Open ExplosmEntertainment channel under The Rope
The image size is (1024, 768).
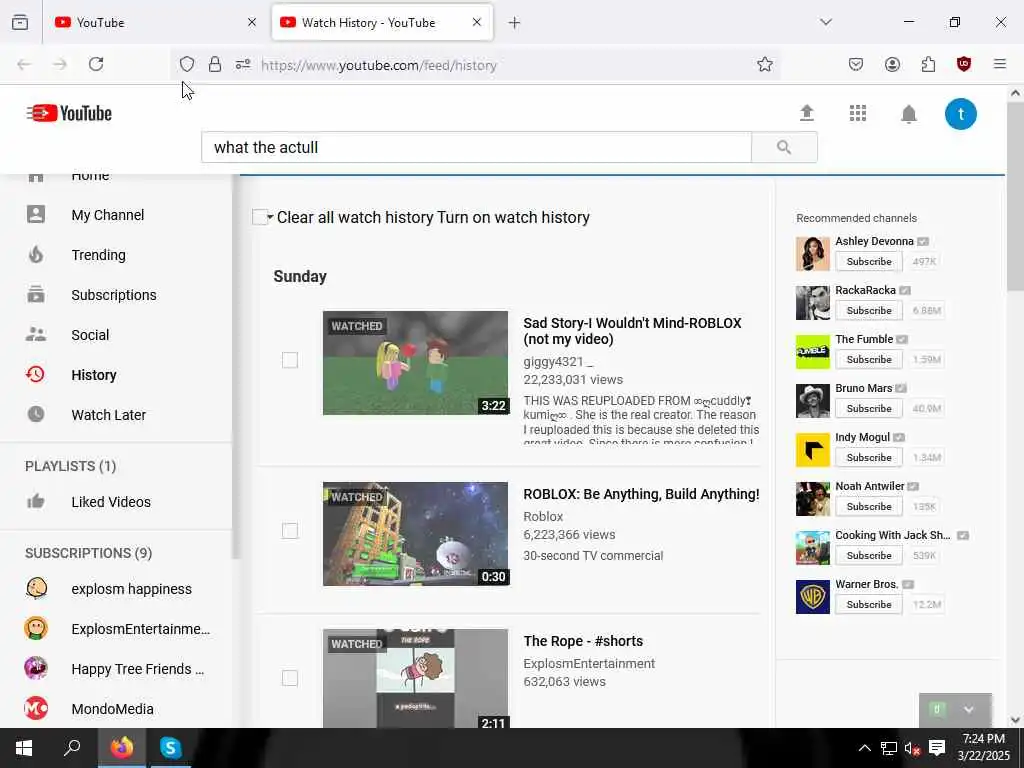[x=589, y=664]
